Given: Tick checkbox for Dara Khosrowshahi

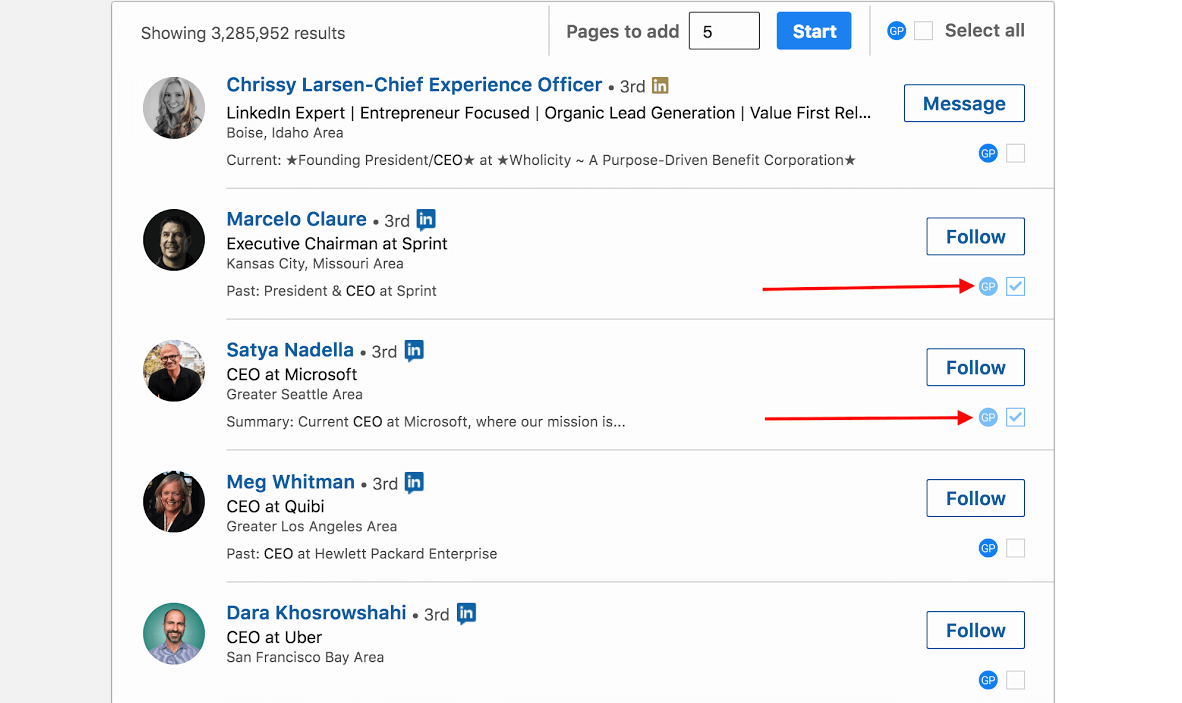Looking at the screenshot, I should 1015,680.
